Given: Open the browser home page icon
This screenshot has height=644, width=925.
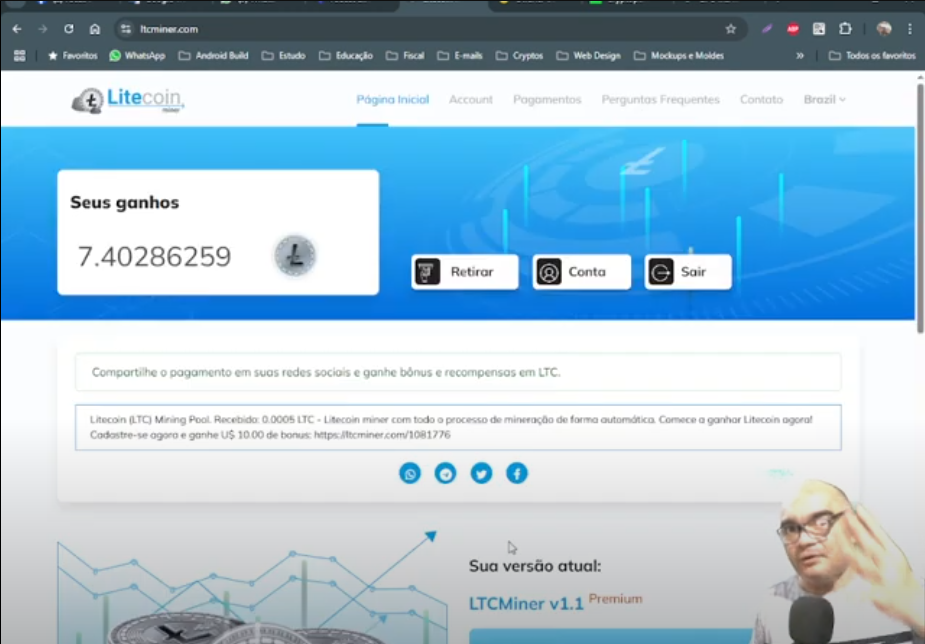Looking at the screenshot, I should tap(94, 29).
